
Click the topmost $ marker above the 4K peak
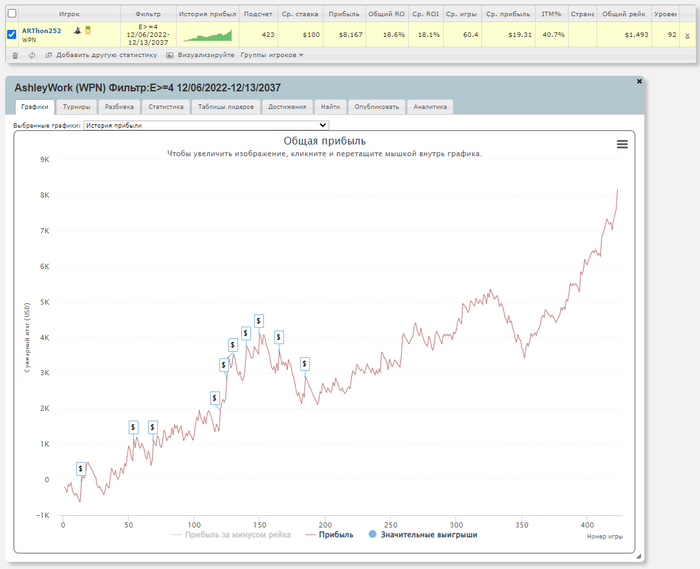259,321
